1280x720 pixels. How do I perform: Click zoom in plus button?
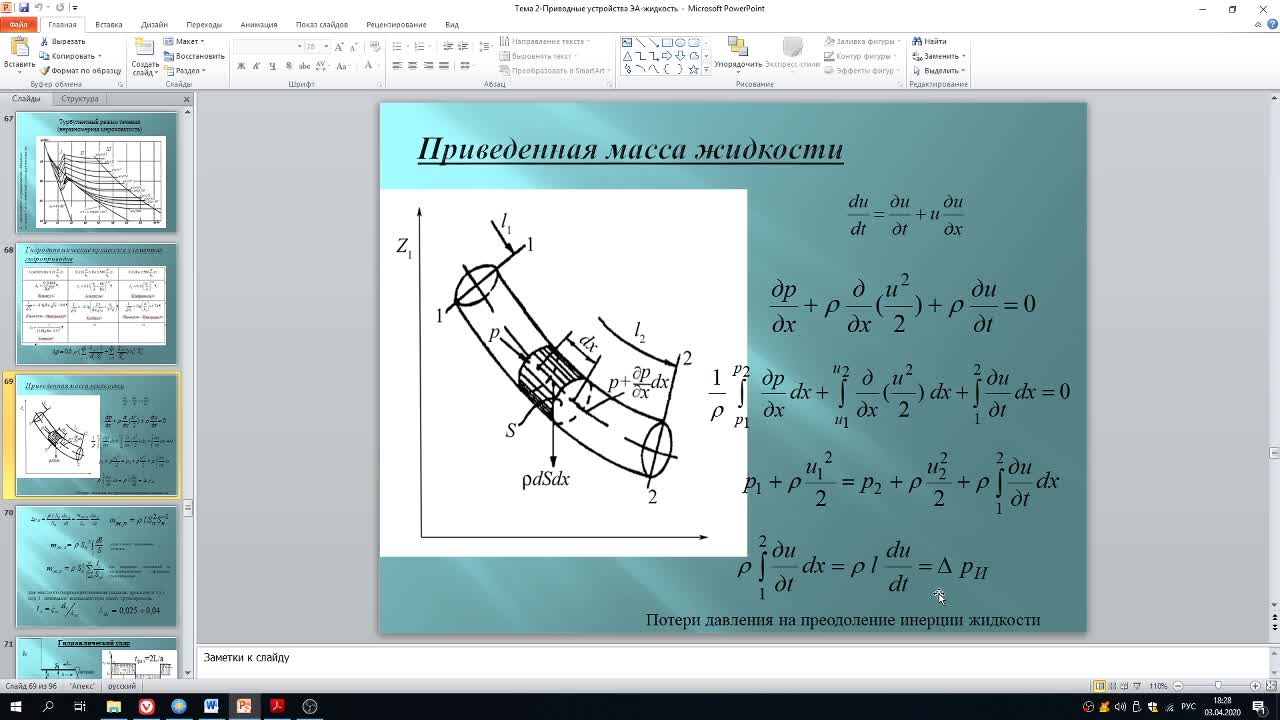click(x=1256, y=686)
